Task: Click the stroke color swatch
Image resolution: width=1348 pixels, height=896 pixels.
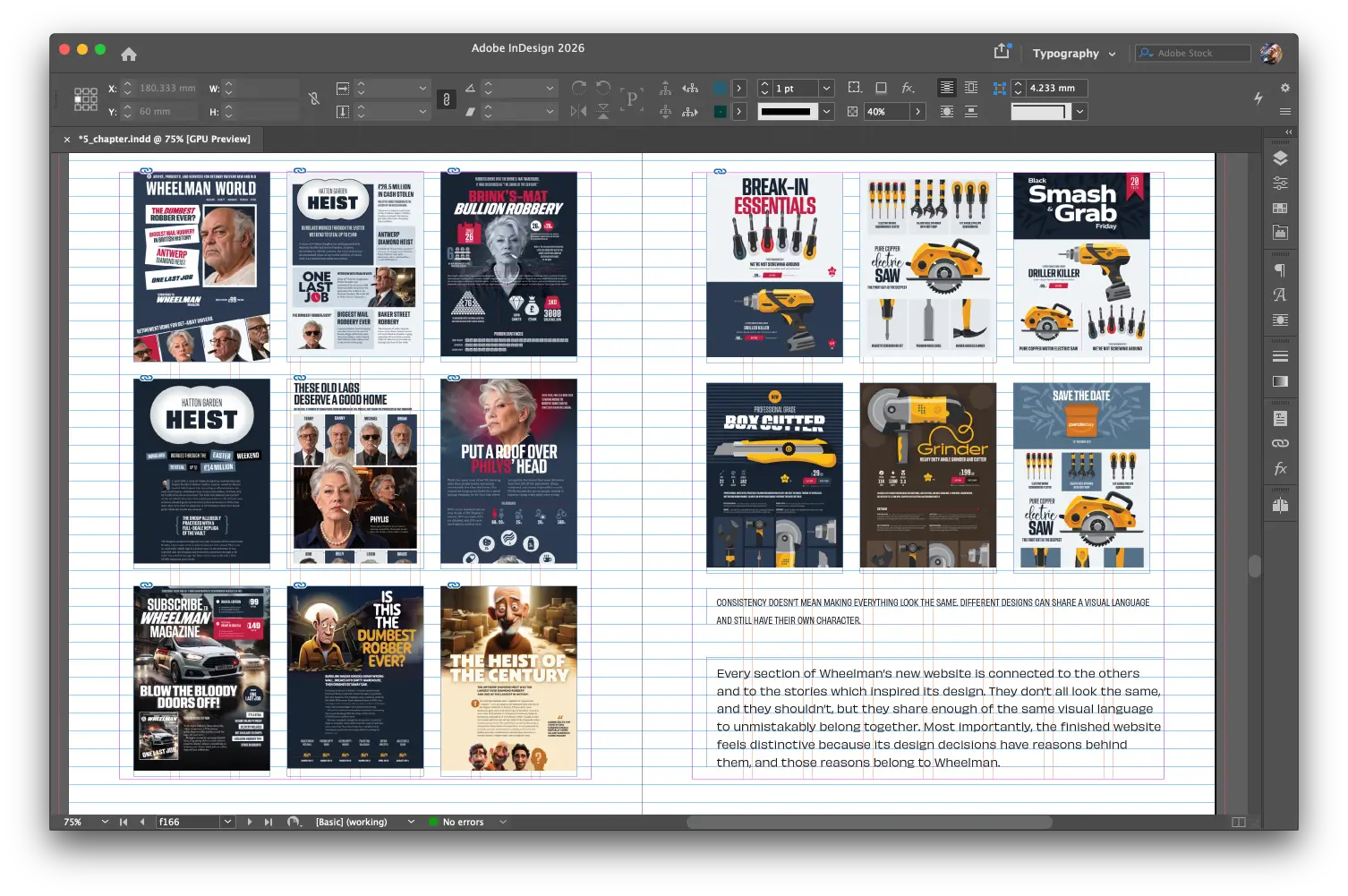Action: [x=720, y=112]
